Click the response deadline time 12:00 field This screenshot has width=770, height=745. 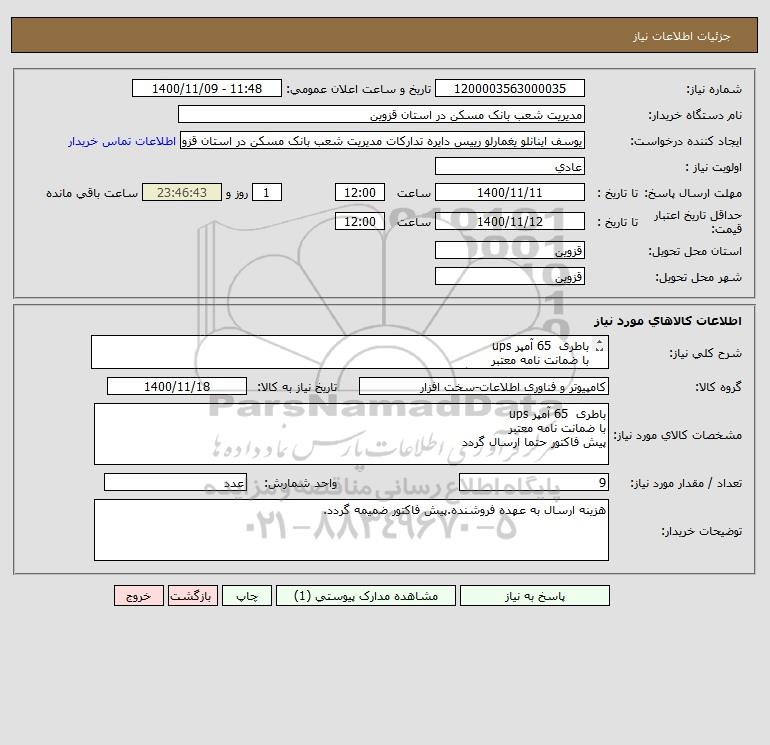click(x=359, y=193)
